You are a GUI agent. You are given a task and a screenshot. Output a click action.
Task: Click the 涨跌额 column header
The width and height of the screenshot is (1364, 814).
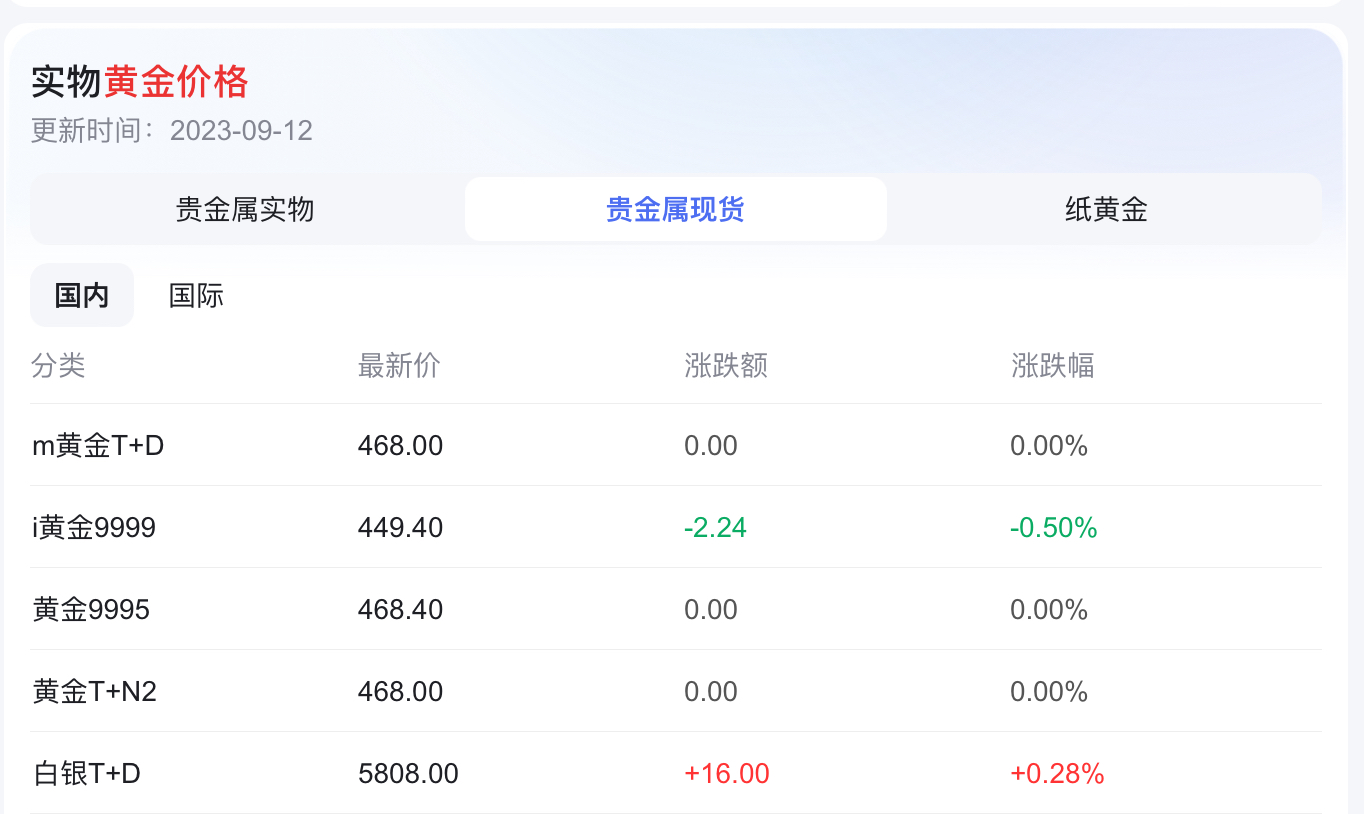tap(725, 366)
